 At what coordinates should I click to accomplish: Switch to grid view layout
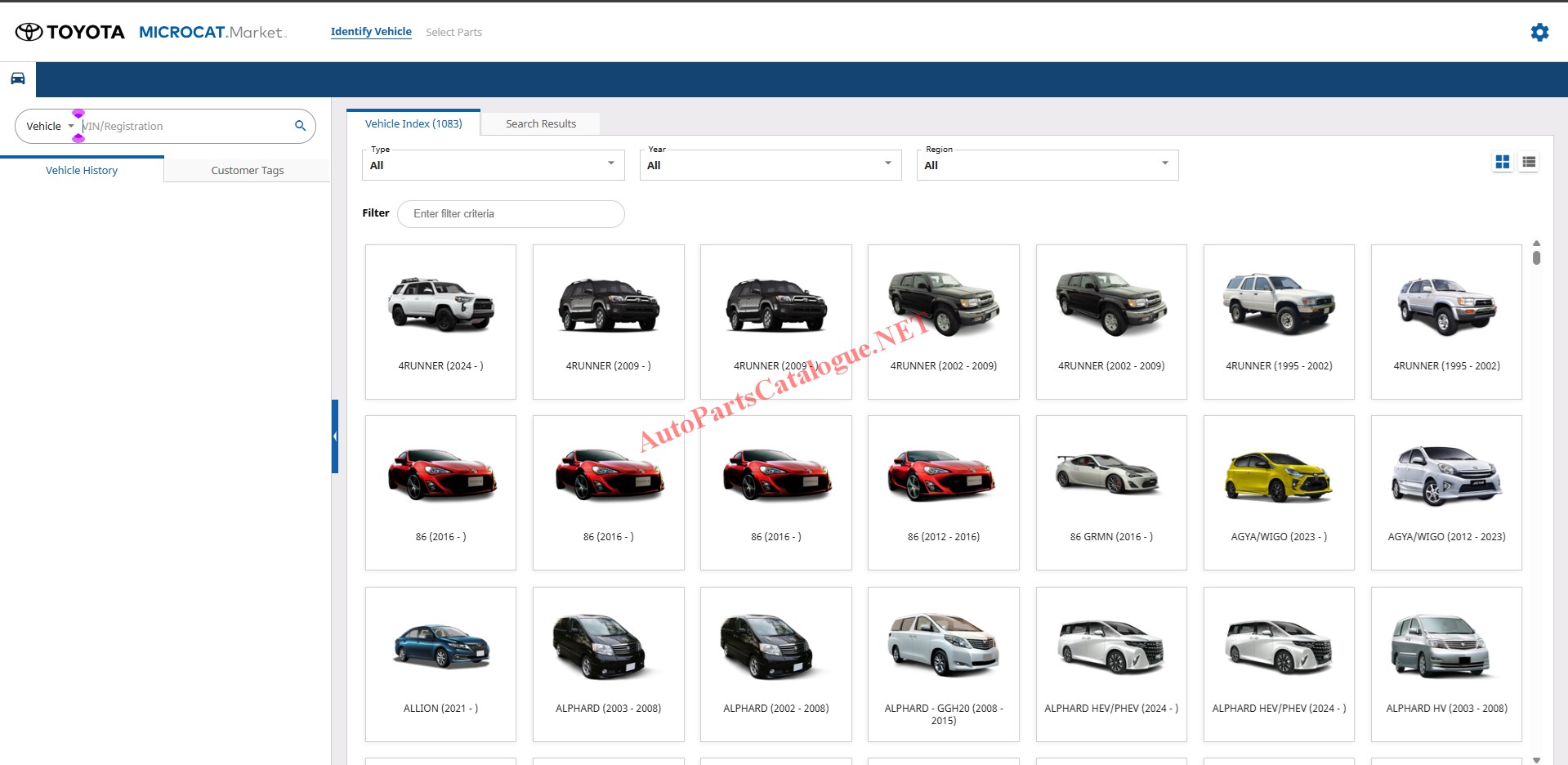click(1502, 163)
